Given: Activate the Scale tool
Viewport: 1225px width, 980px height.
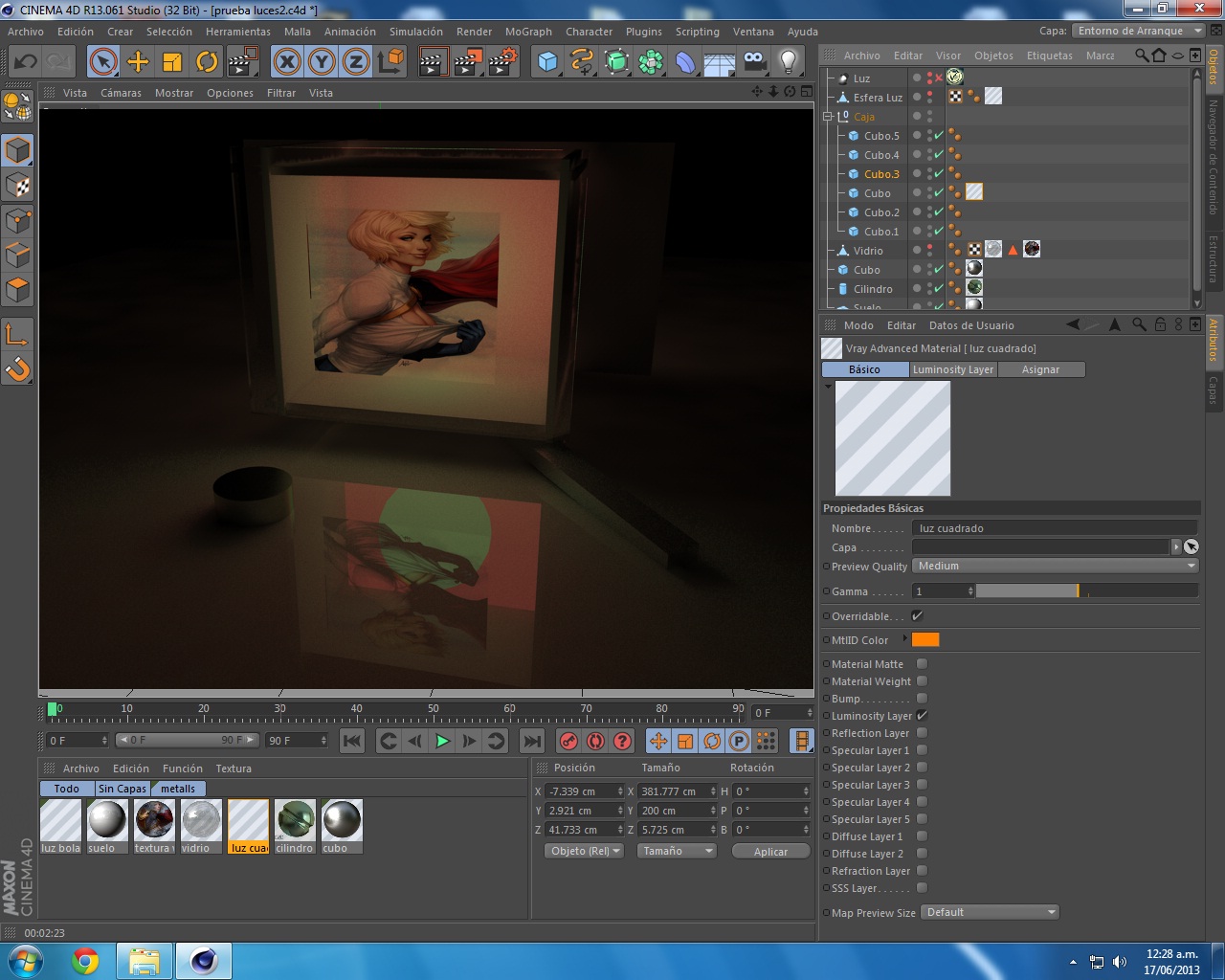Looking at the screenshot, I should [x=172, y=62].
